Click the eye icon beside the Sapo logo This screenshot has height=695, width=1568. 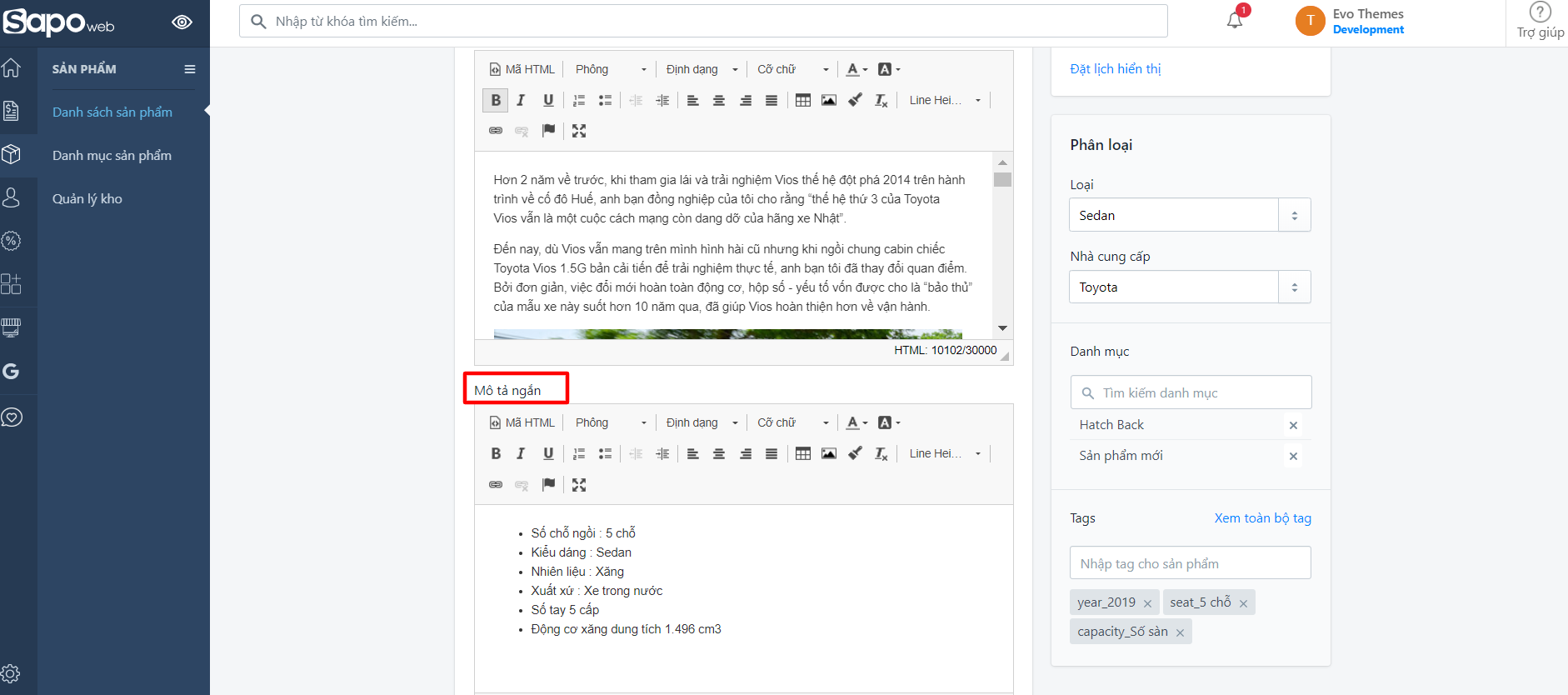182,22
